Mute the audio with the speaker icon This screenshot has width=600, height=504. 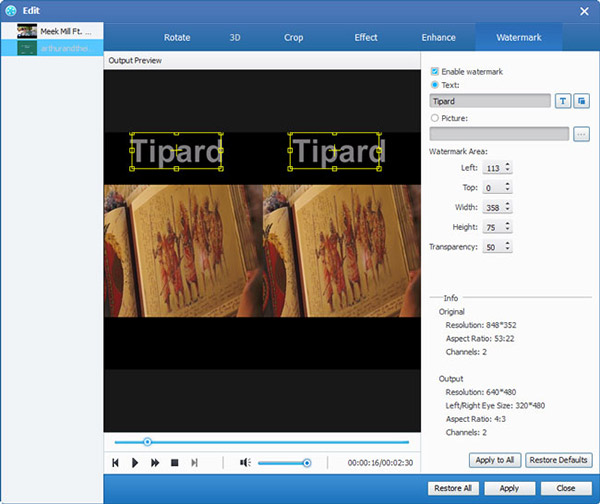pos(245,463)
